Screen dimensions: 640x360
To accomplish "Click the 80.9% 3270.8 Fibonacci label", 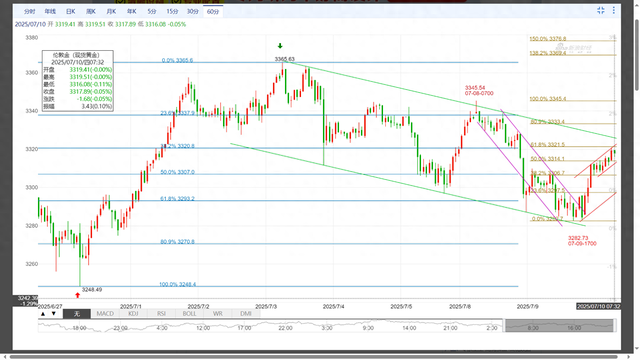I will pyautogui.click(x=178, y=242).
